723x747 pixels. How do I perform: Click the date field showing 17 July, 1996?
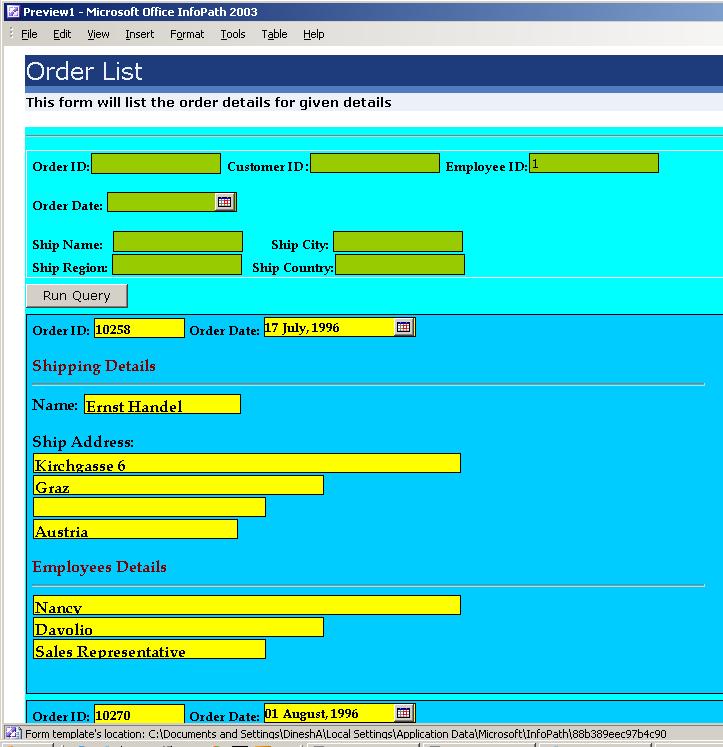329,327
